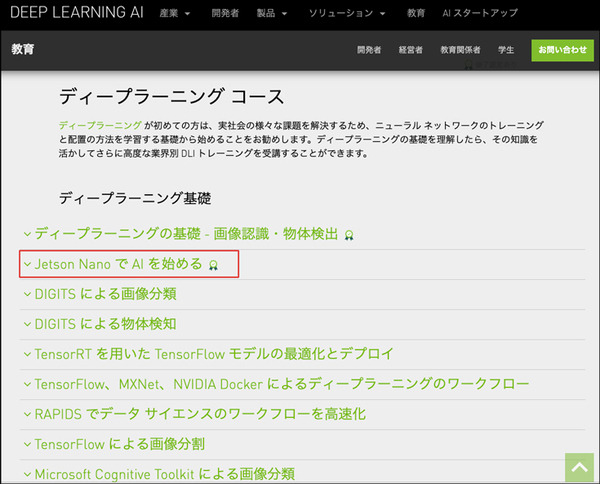Expand TensorFlow、MXNet、NVIDIA Docker workflow course
The width and height of the screenshot is (600, 484).
coord(281,383)
